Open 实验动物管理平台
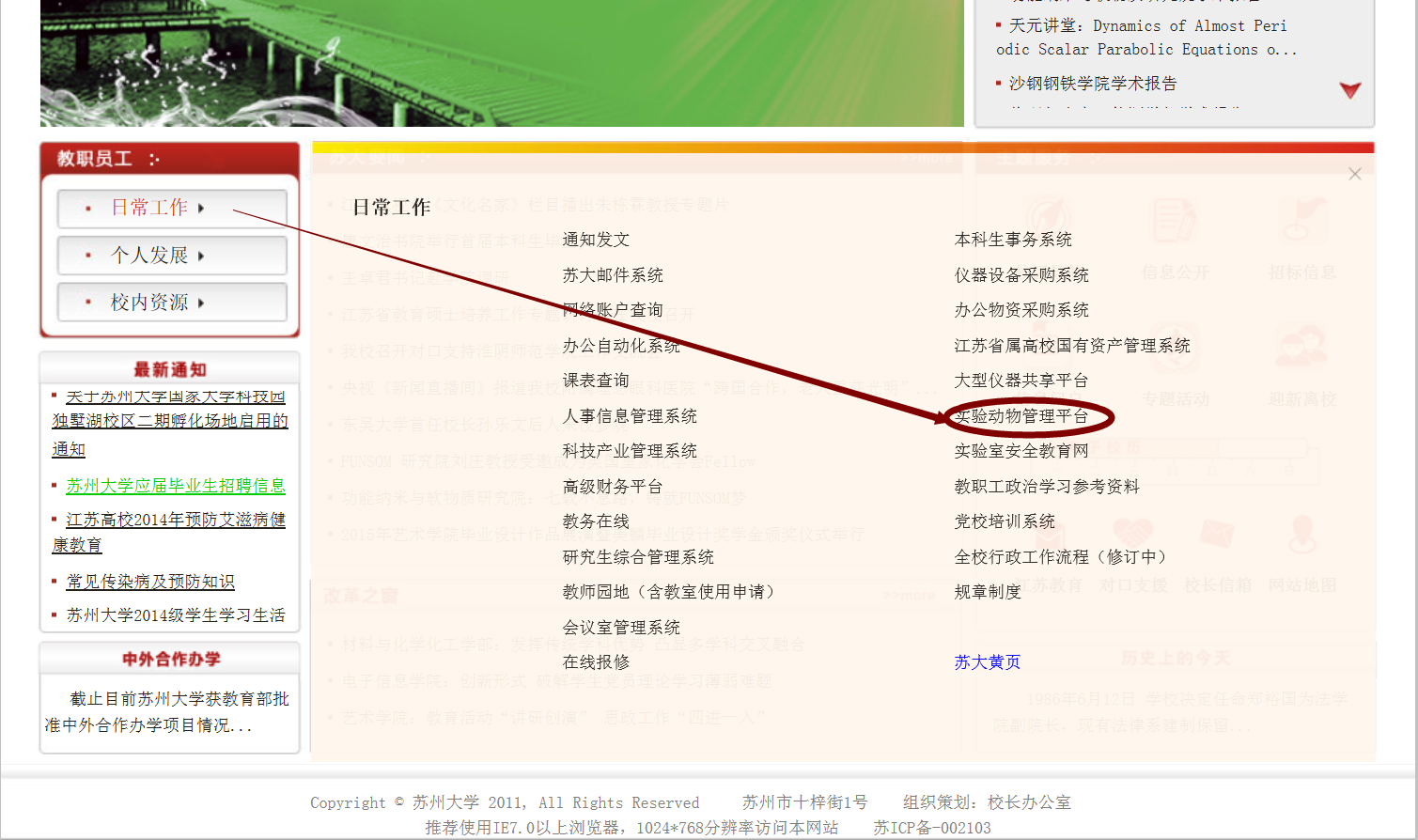 click(1021, 416)
